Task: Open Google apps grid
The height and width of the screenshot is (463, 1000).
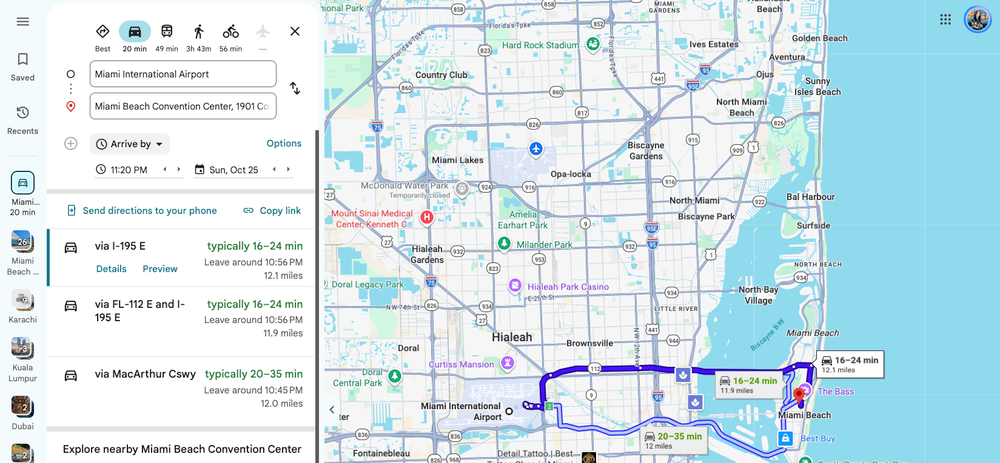Action: pos(945,20)
